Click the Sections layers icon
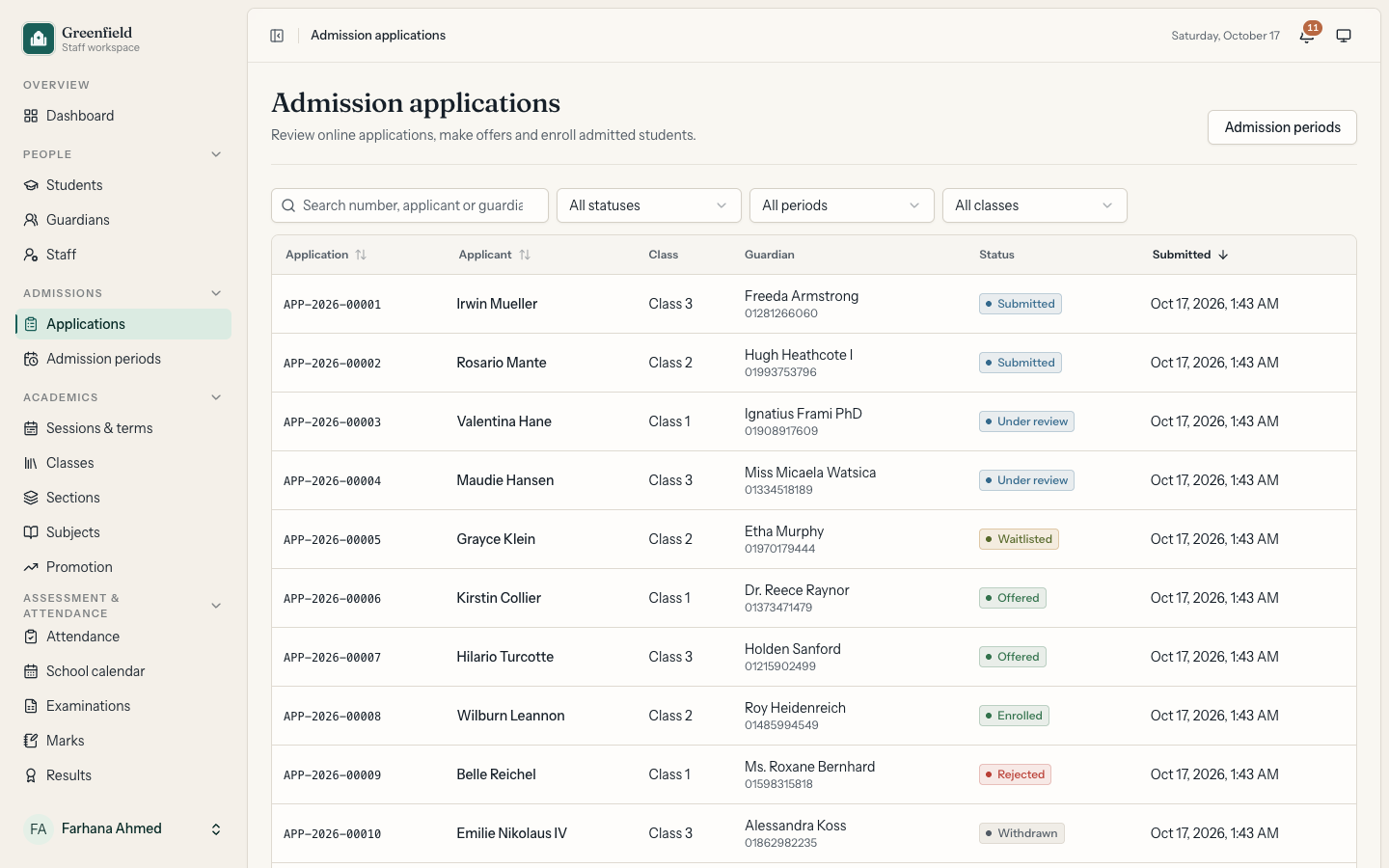Viewport: 1389px width, 868px height. coord(31,498)
